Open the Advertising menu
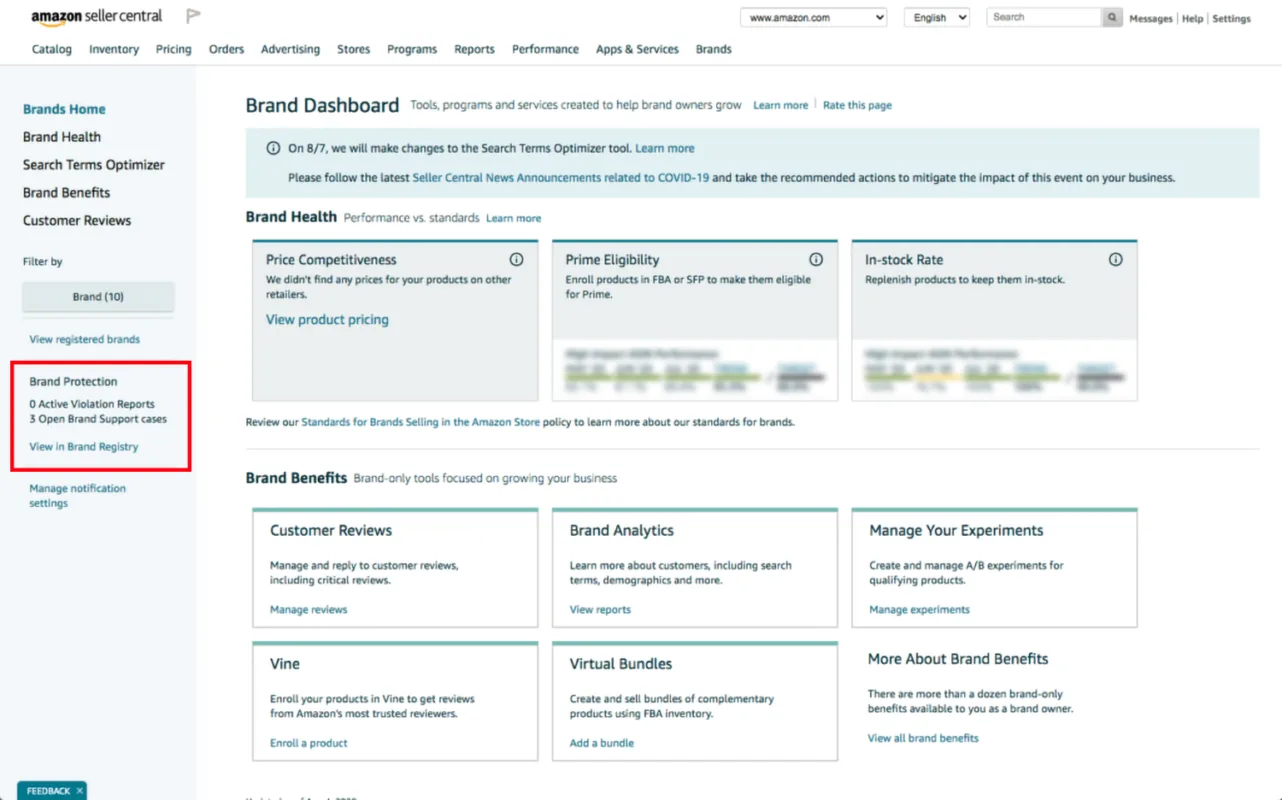The image size is (1282, 800). click(291, 49)
